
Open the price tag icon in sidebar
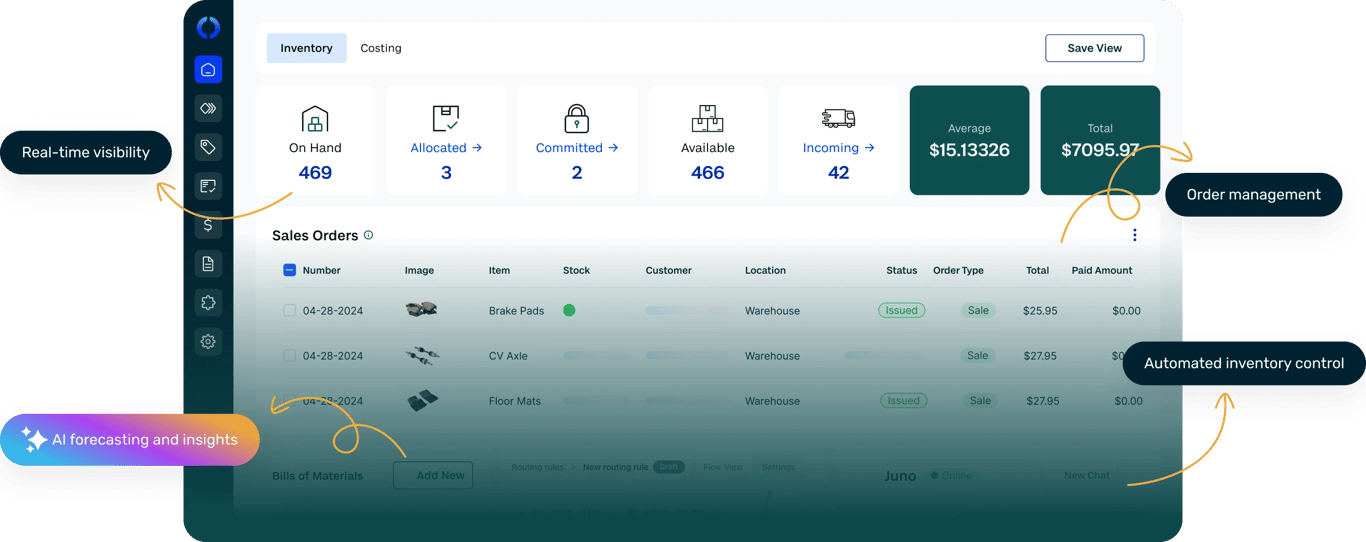pyautogui.click(x=208, y=147)
